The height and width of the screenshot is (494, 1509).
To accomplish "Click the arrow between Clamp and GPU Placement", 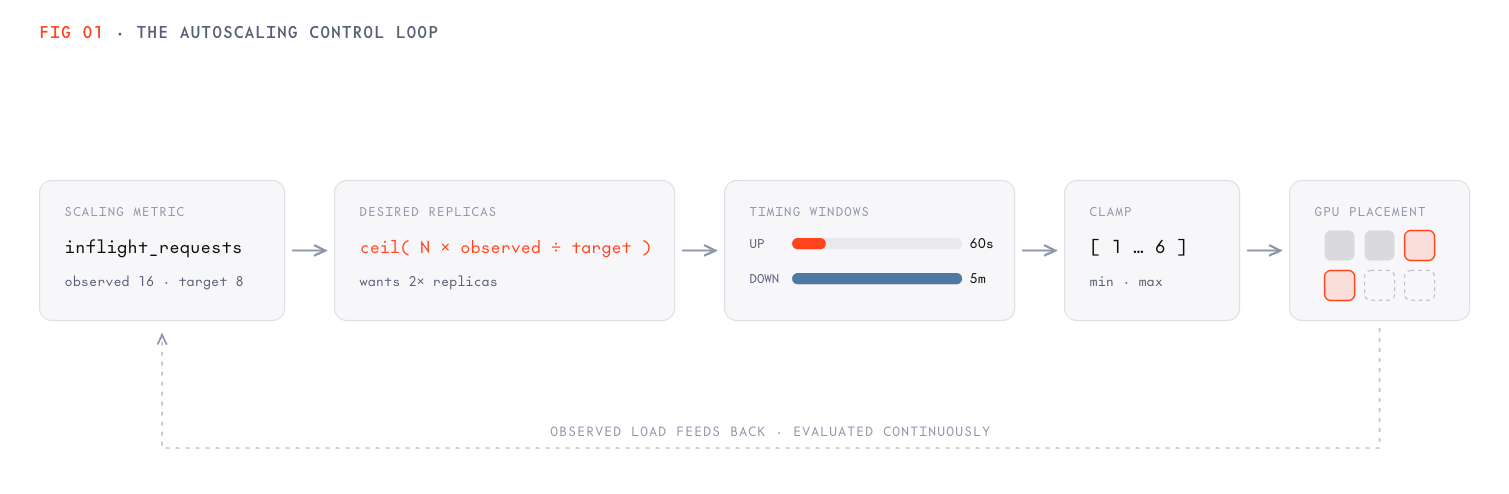I will point(1264,251).
